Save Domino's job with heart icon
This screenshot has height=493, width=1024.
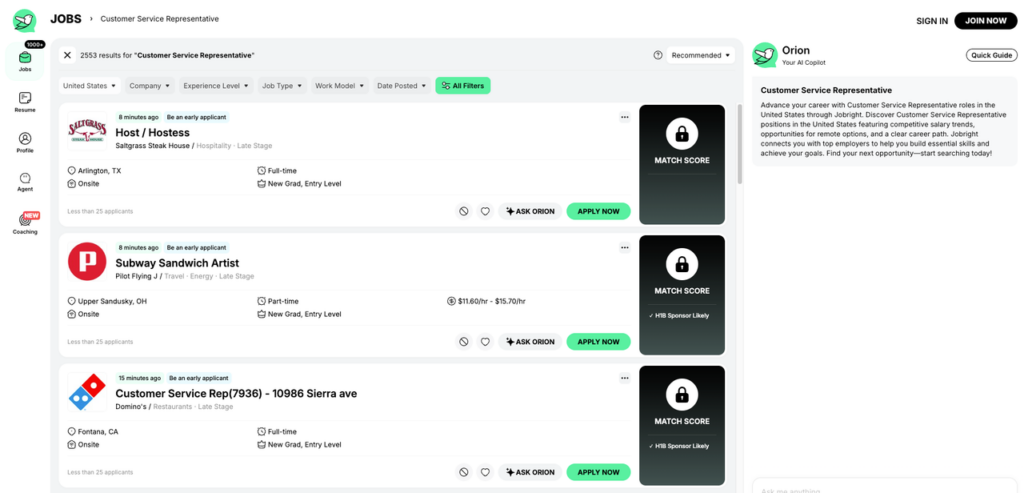[x=485, y=472]
